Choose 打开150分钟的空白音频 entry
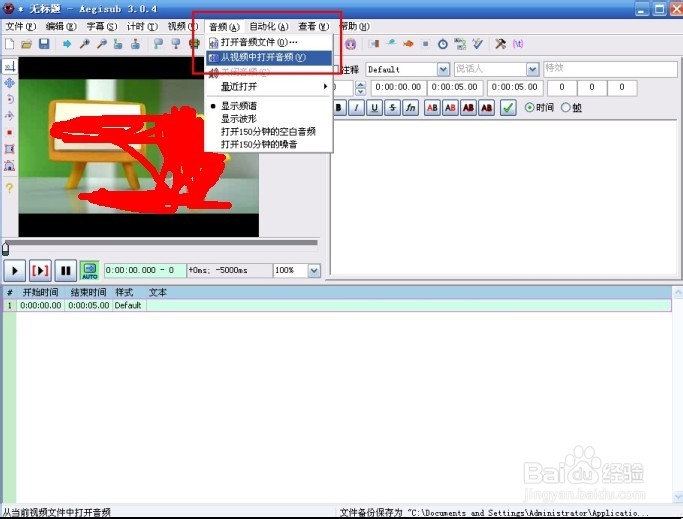This screenshot has width=683, height=519. pos(268,132)
